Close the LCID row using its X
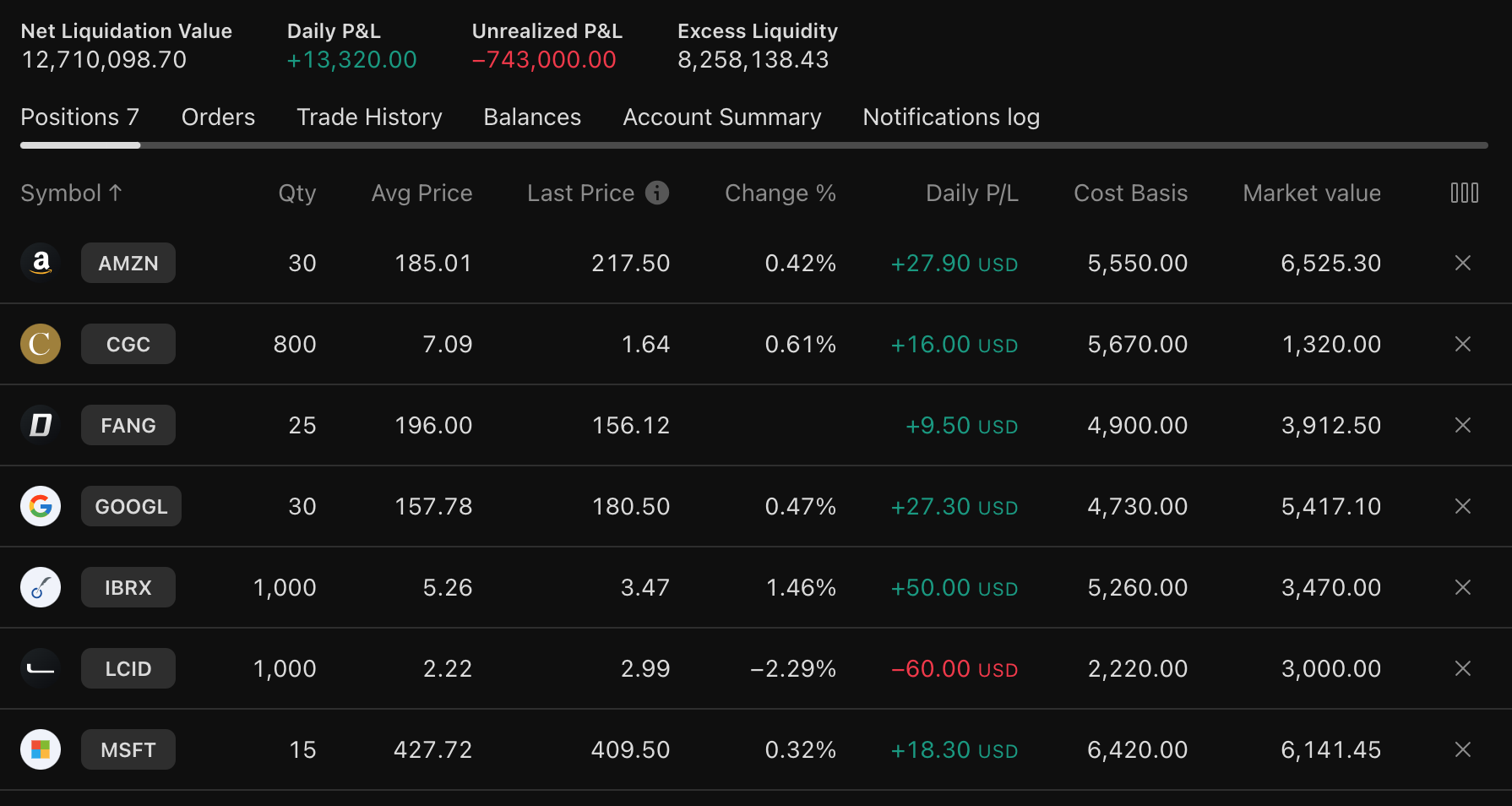1512x806 pixels. click(x=1462, y=668)
